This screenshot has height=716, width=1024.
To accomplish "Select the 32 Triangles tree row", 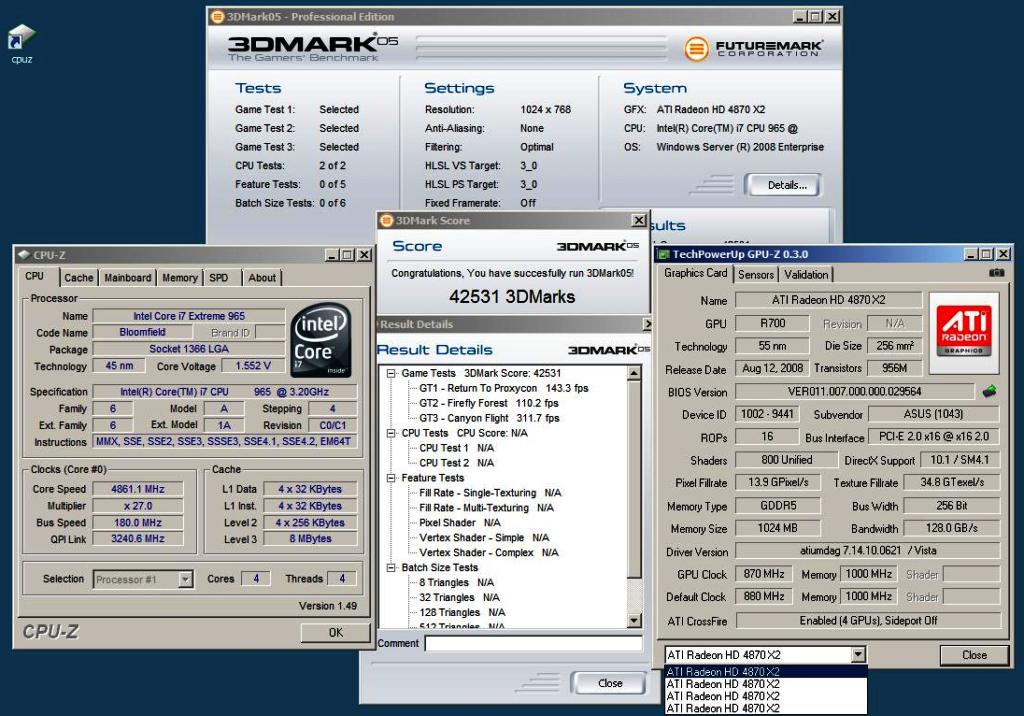I will (459, 598).
